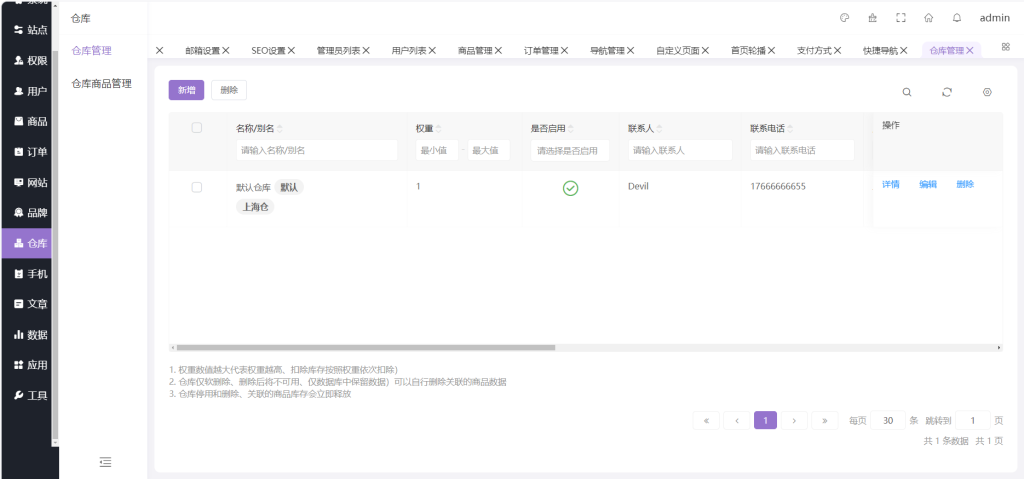Open 仓库商品管理 in the submenu
The width and height of the screenshot is (1024, 479).
tap(101, 84)
